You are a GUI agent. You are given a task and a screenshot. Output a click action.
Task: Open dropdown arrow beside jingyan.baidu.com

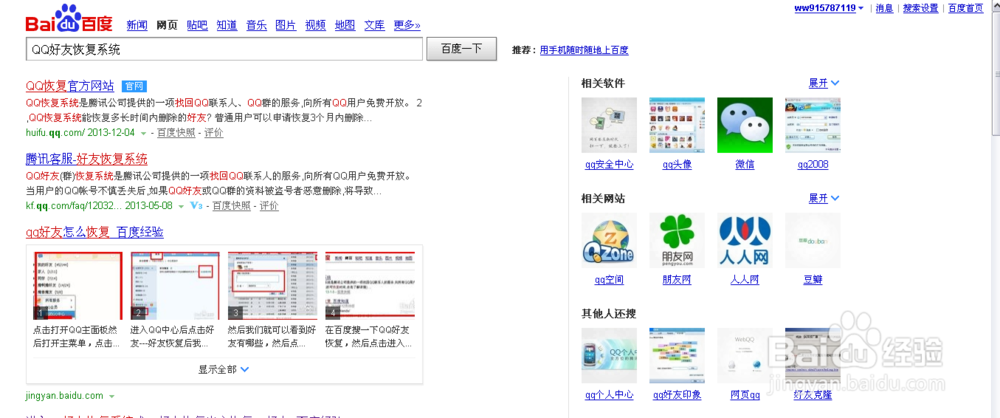[x=112, y=396]
